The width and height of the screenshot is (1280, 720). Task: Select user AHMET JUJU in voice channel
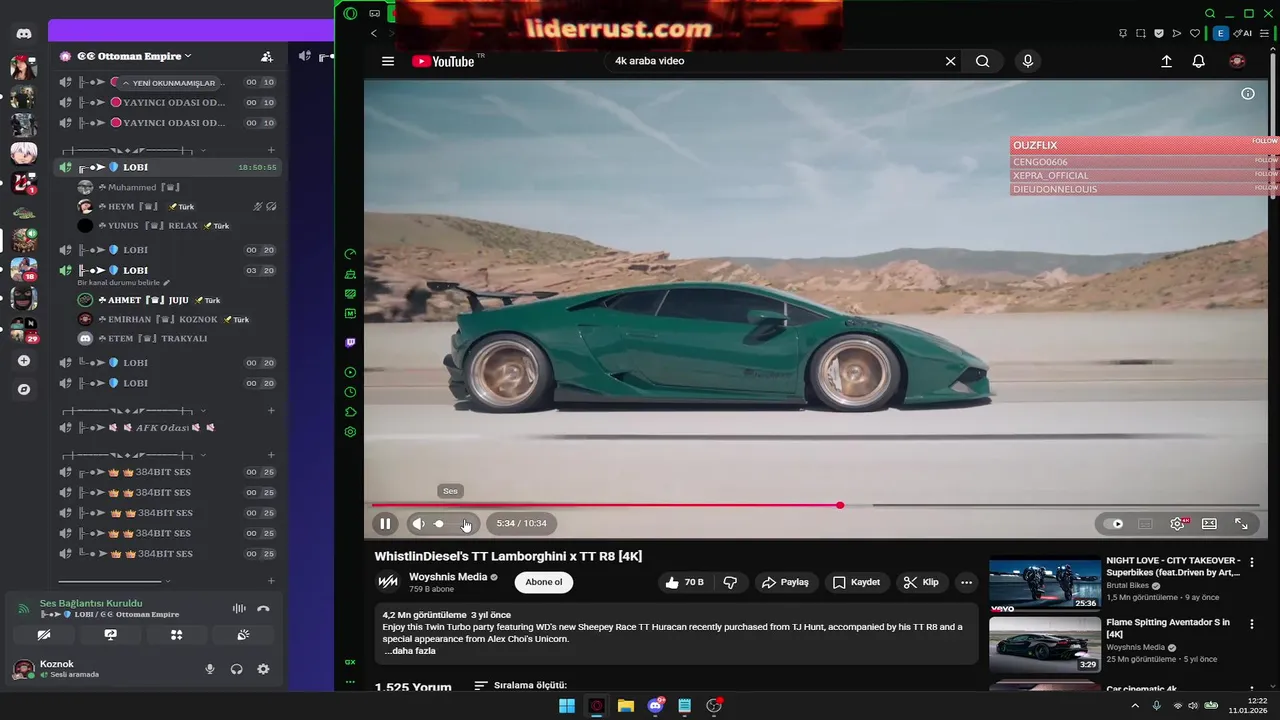point(150,300)
